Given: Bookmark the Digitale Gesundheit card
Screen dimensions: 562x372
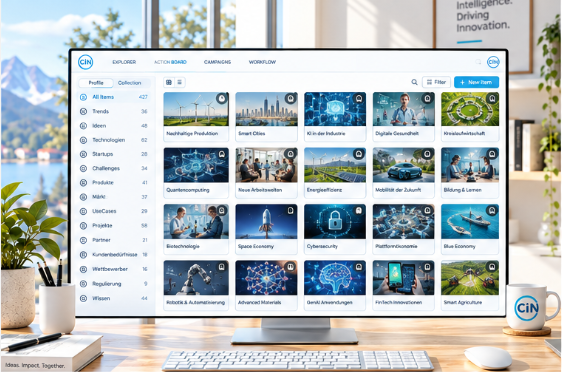Looking at the screenshot, I should 427,98.
